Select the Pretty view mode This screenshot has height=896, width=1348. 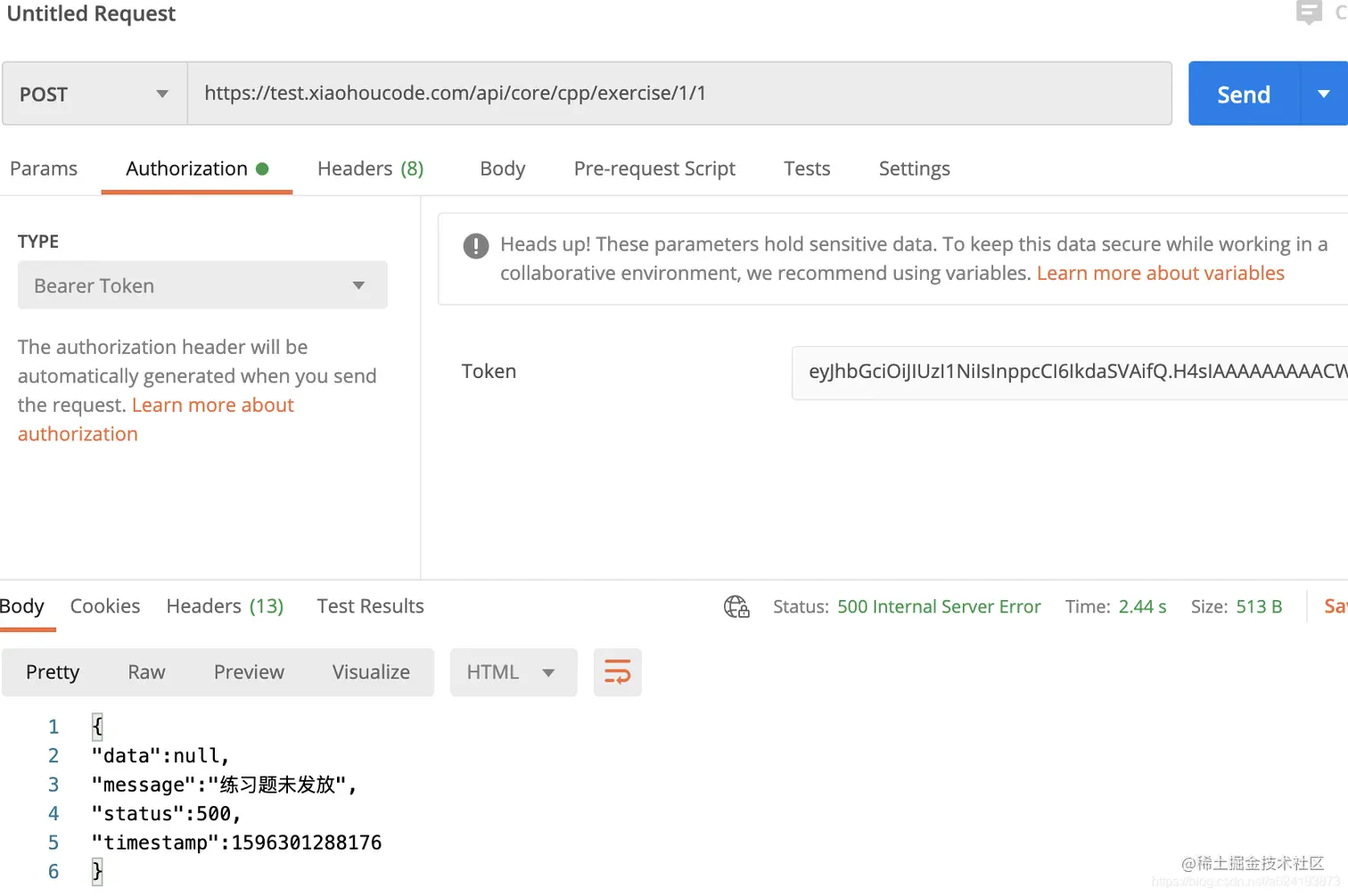point(53,671)
